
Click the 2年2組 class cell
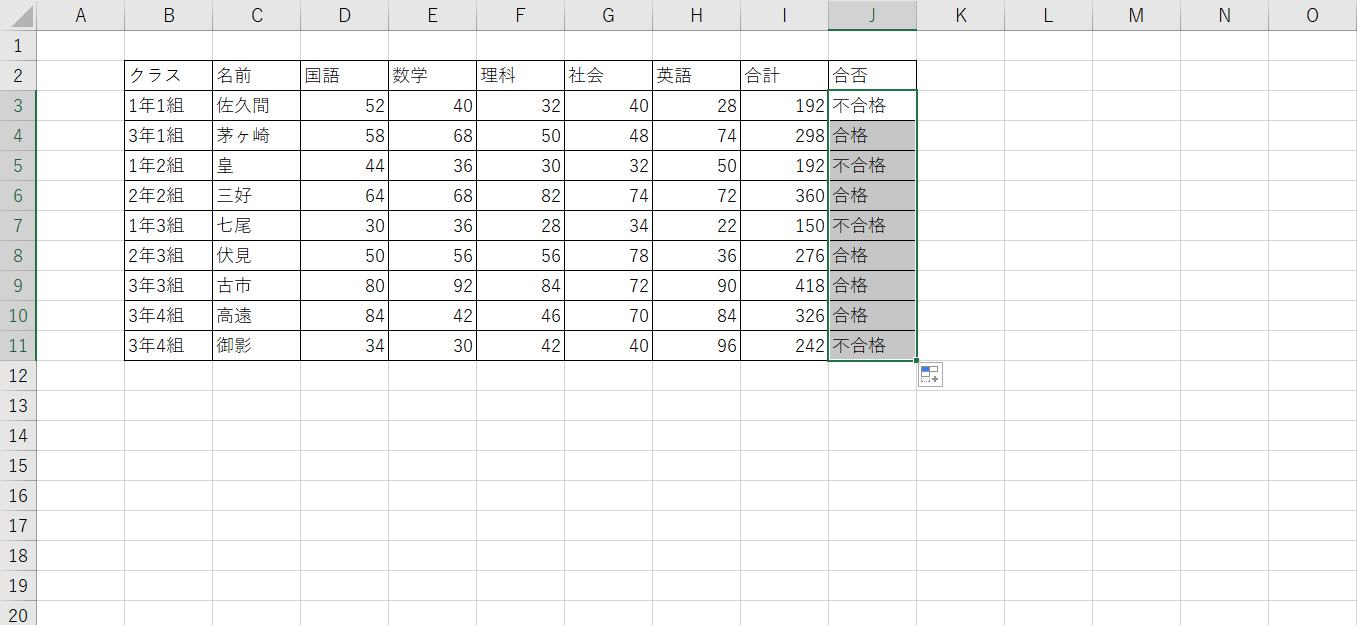[168, 195]
